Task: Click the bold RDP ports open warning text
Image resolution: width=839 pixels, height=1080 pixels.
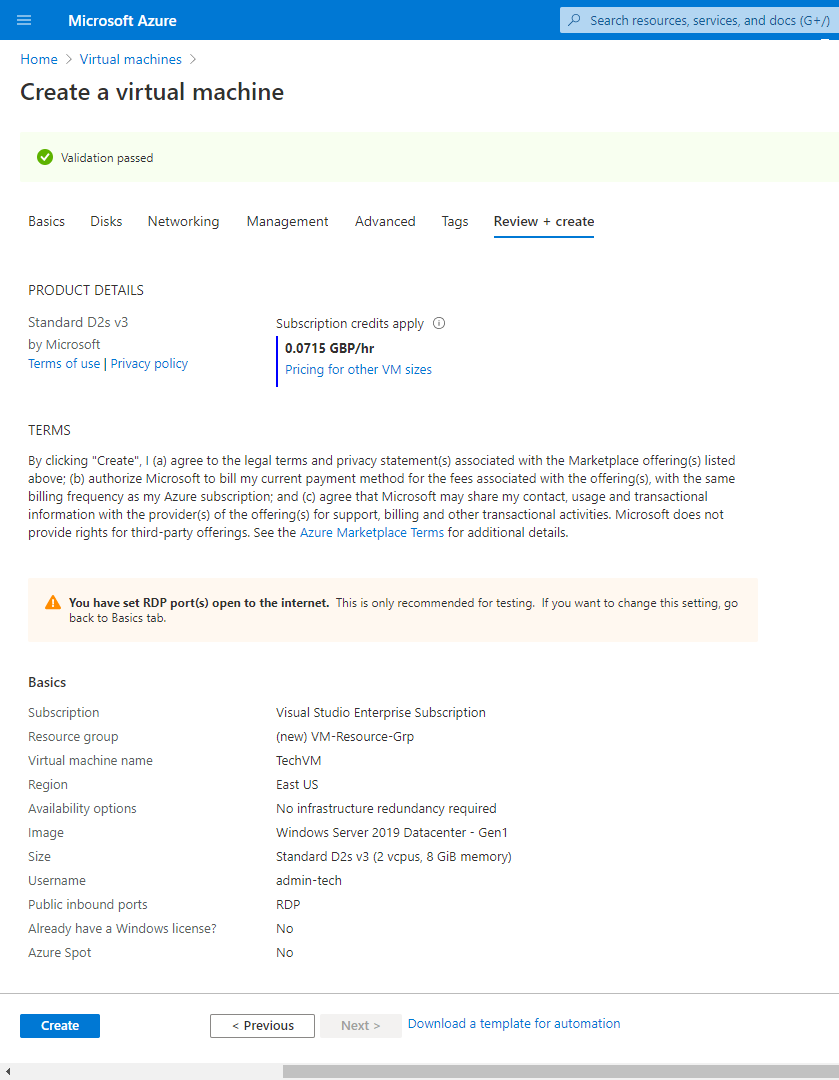Action: click(x=199, y=603)
